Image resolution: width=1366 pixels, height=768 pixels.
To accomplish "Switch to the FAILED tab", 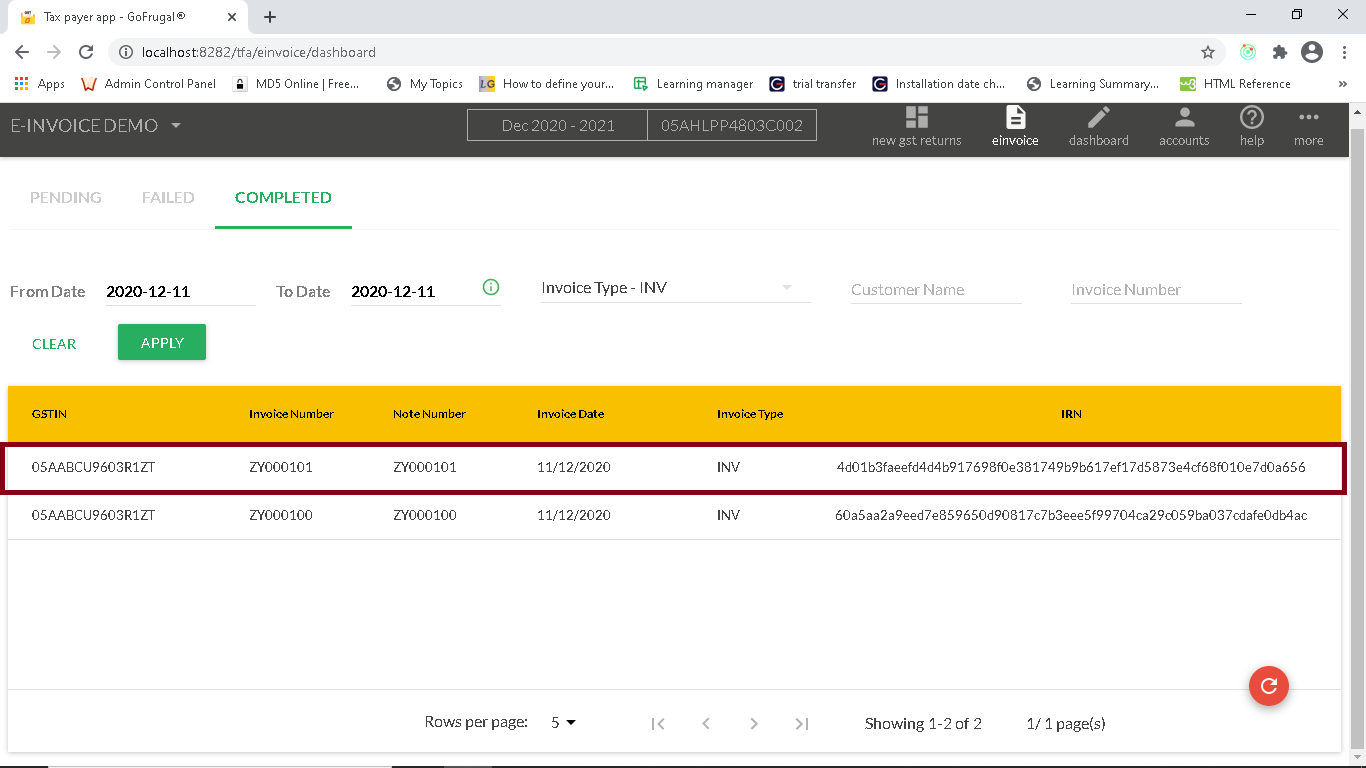I will [168, 198].
